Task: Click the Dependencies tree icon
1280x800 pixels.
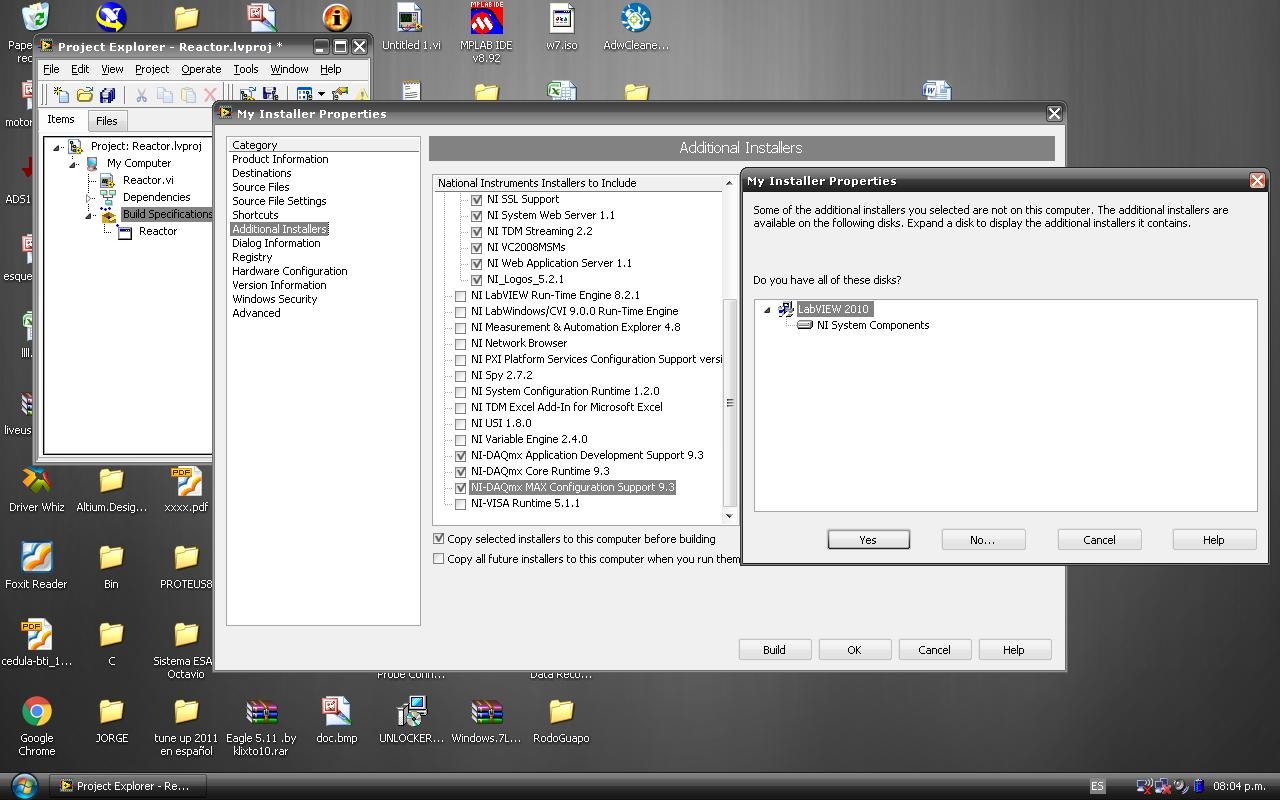Action: [x=108, y=197]
